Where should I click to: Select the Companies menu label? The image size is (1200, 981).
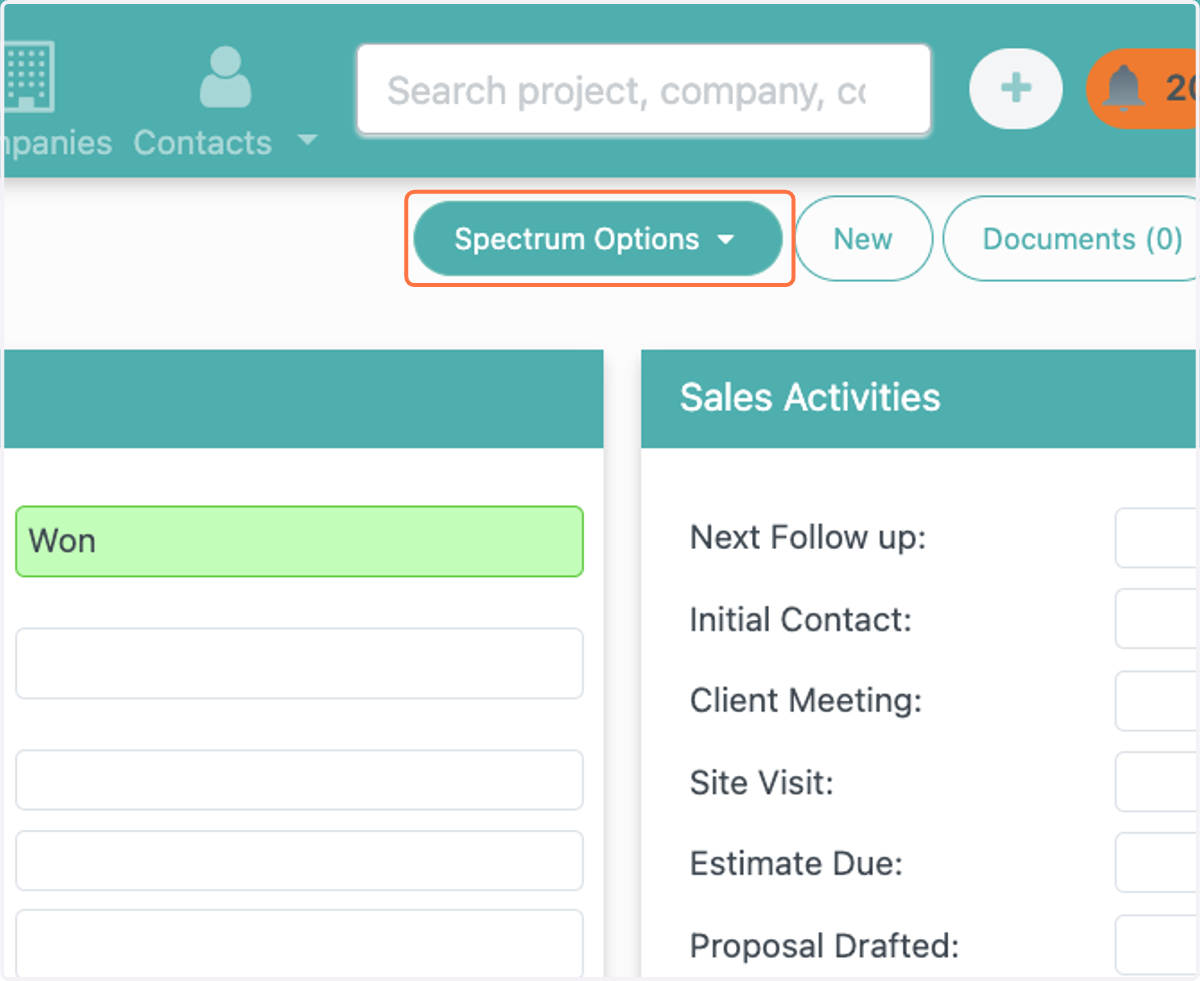coord(57,142)
